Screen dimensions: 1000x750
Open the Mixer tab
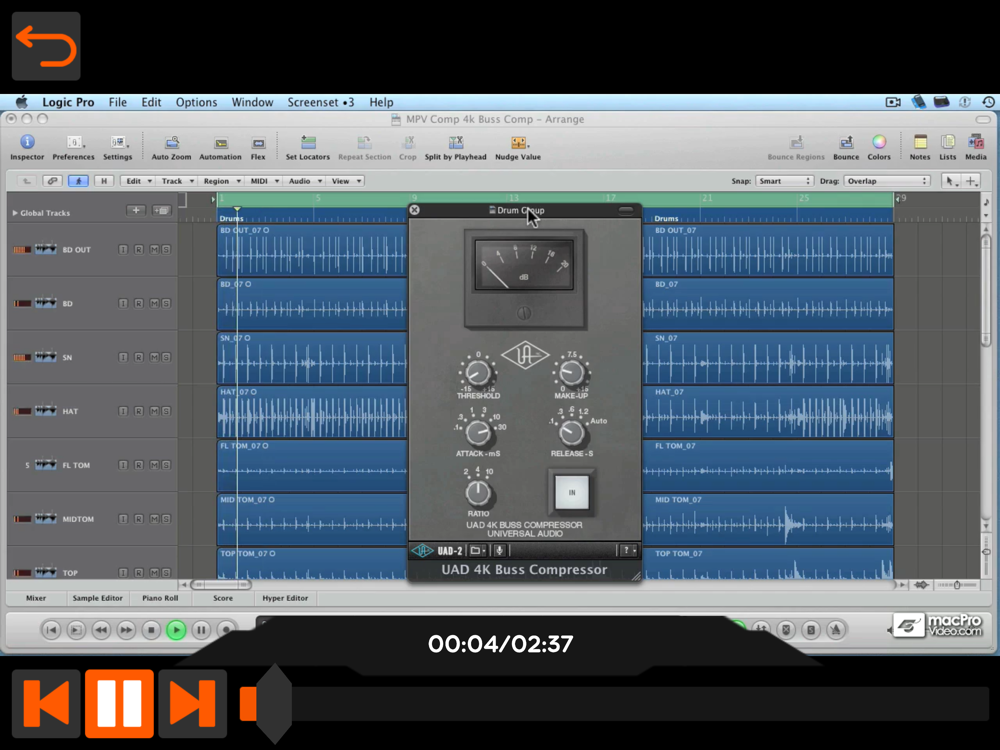click(36, 598)
